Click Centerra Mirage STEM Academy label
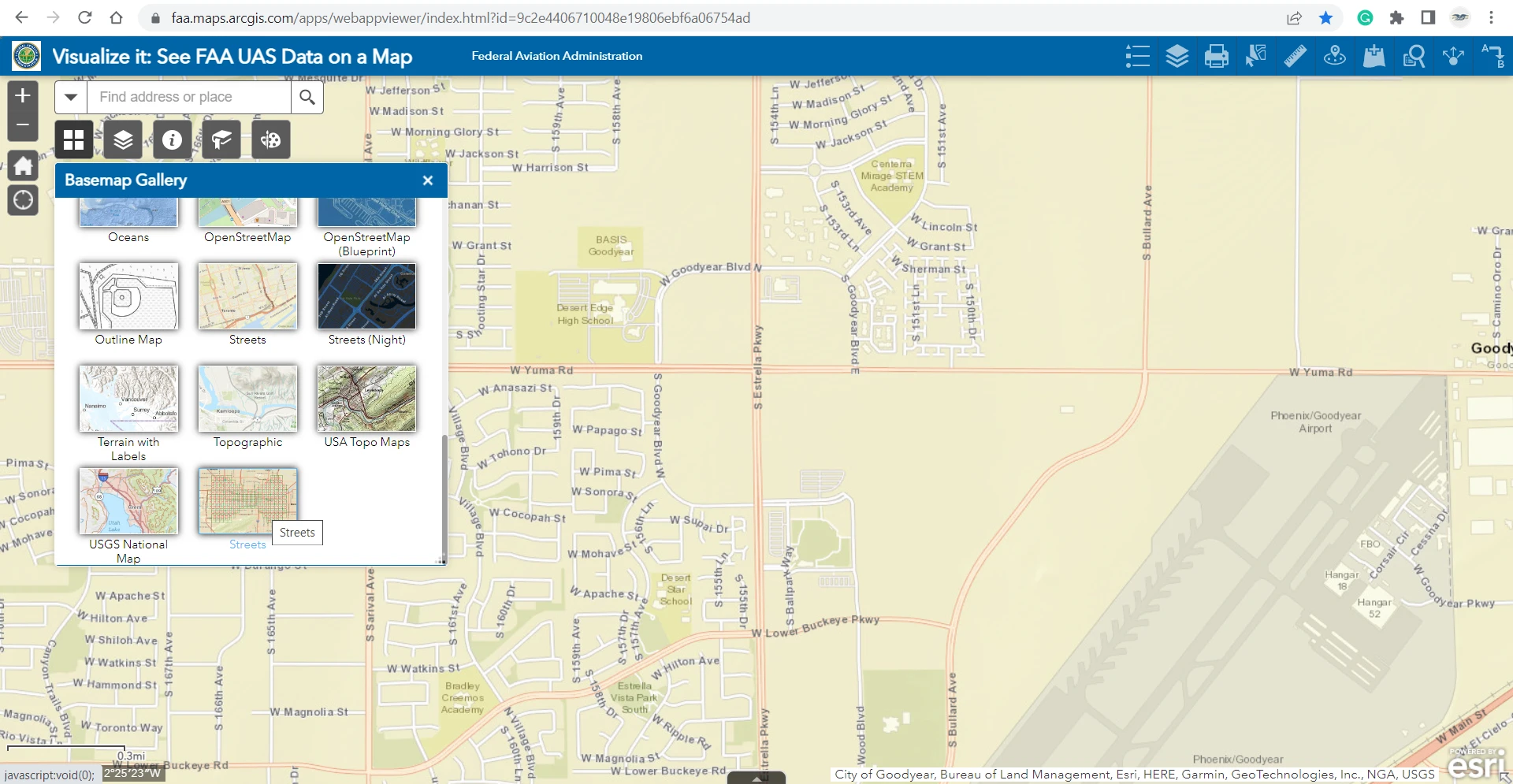1513x784 pixels. 892,176
